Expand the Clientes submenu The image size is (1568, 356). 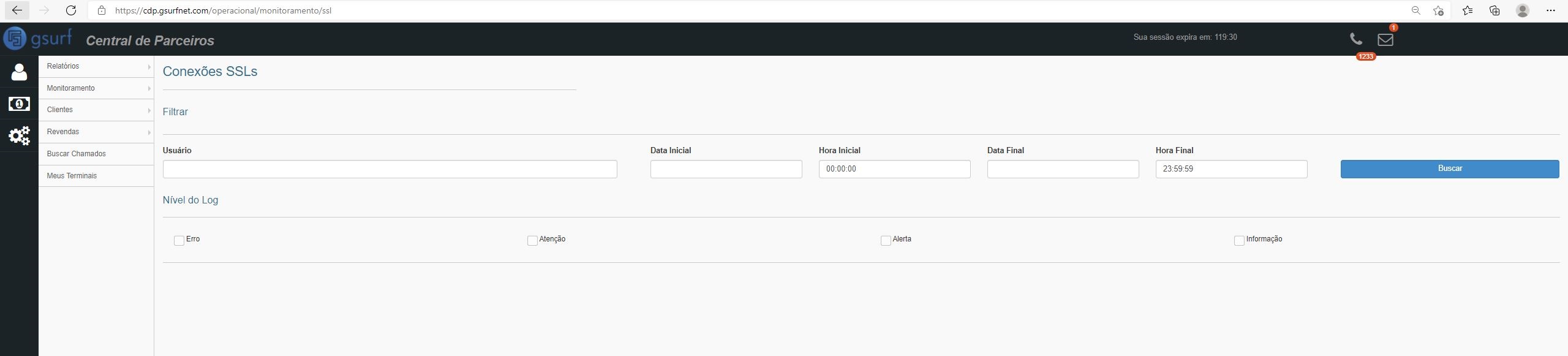click(x=96, y=110)
